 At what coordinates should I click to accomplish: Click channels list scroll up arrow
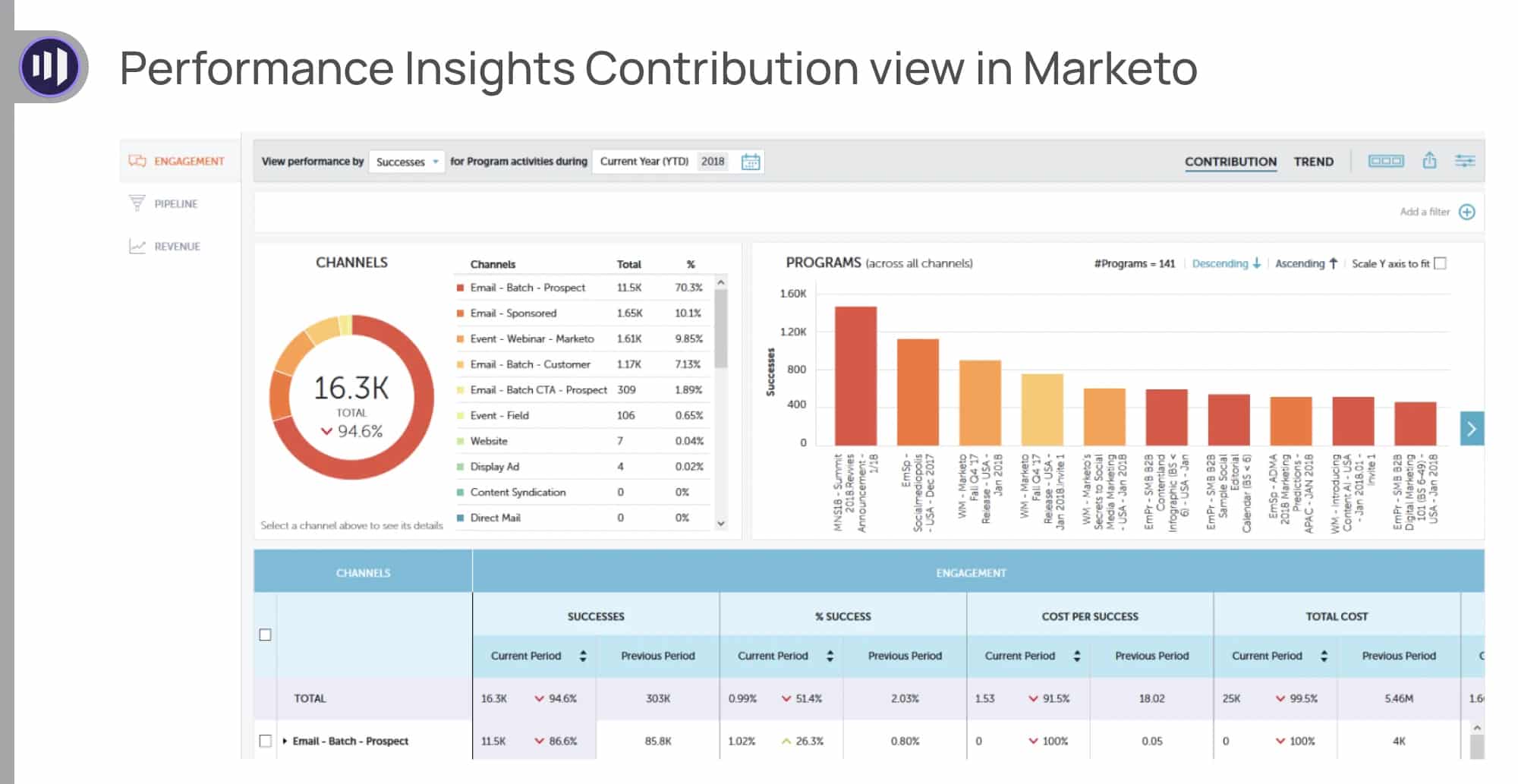[721, 282]
